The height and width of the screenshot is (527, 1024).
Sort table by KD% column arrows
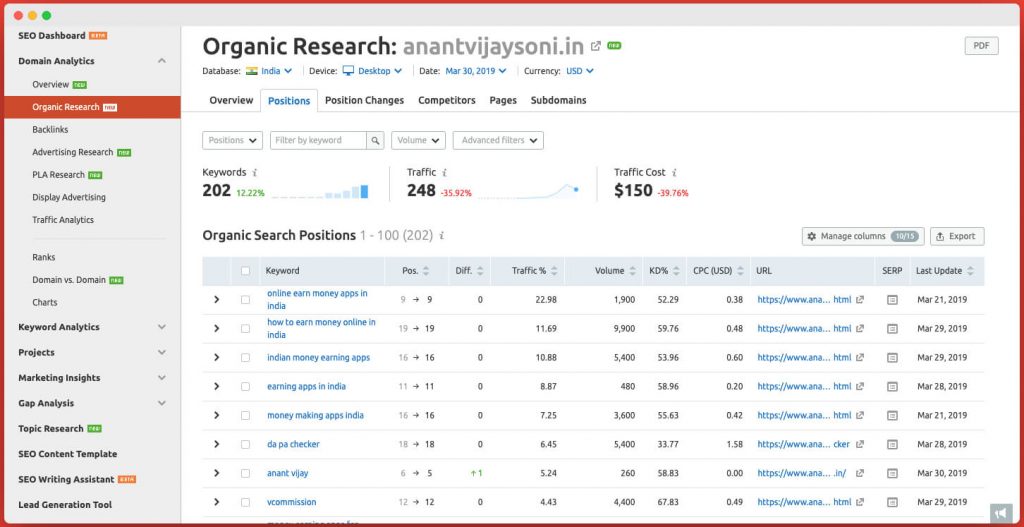pos(676,271)
